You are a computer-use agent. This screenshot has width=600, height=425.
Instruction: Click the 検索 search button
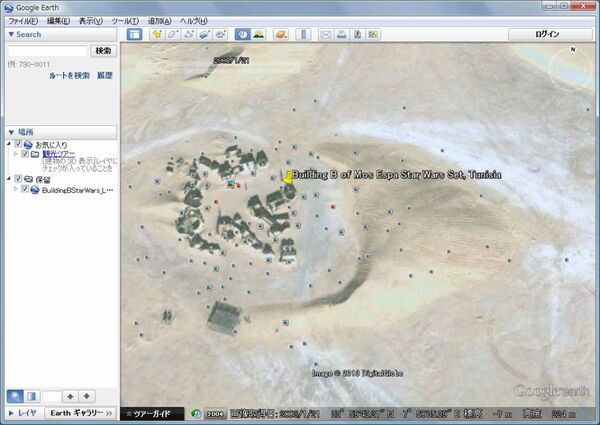[103, 51]
